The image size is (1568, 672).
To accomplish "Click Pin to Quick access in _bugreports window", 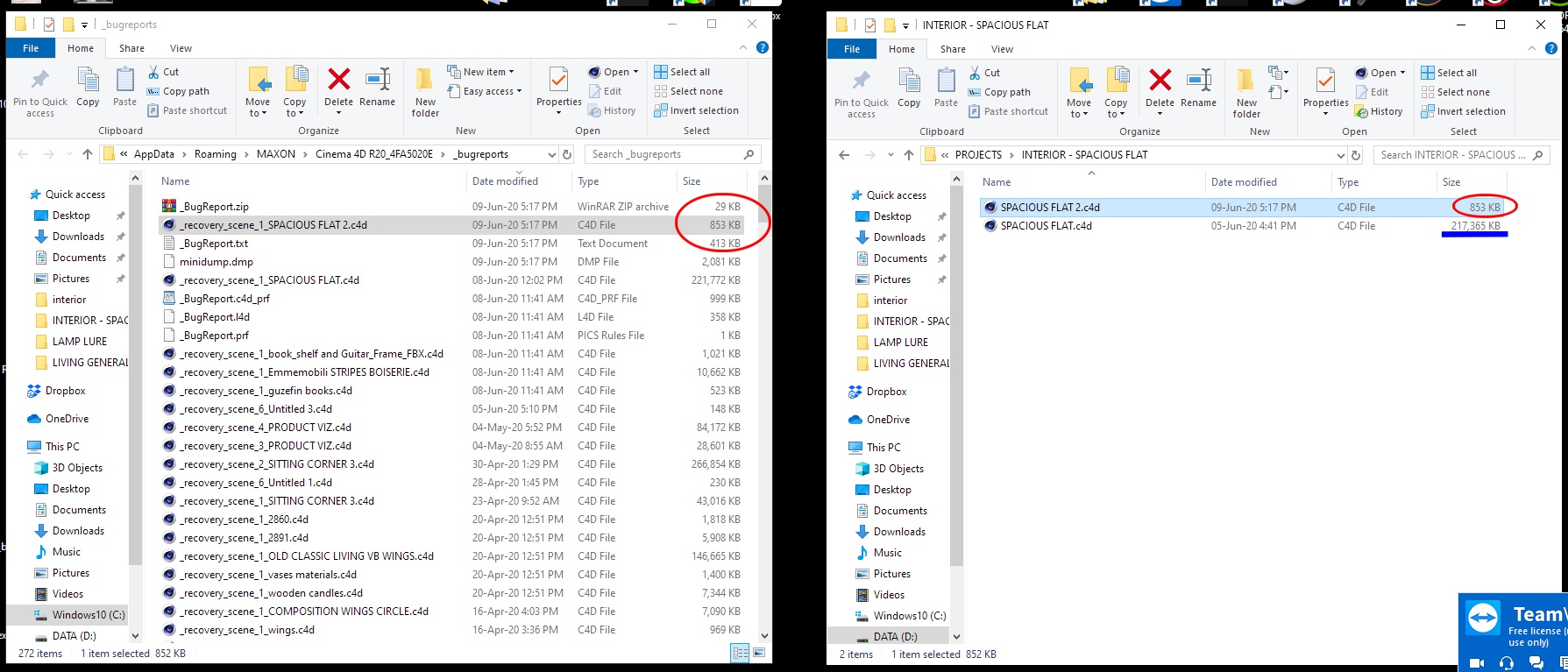I will coord(40,93).
